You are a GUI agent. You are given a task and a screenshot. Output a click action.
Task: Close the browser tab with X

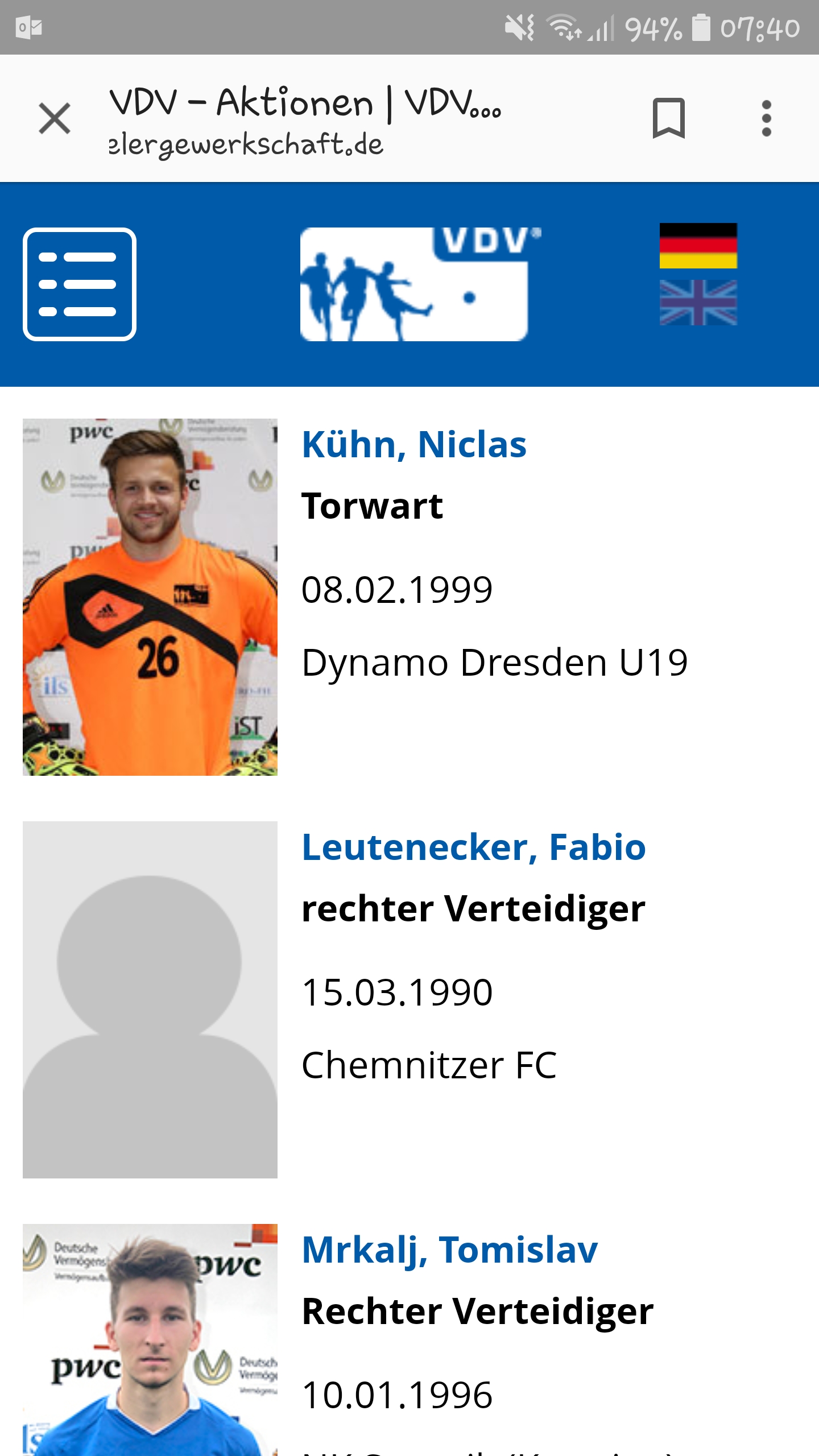click(x=55, y=118)
